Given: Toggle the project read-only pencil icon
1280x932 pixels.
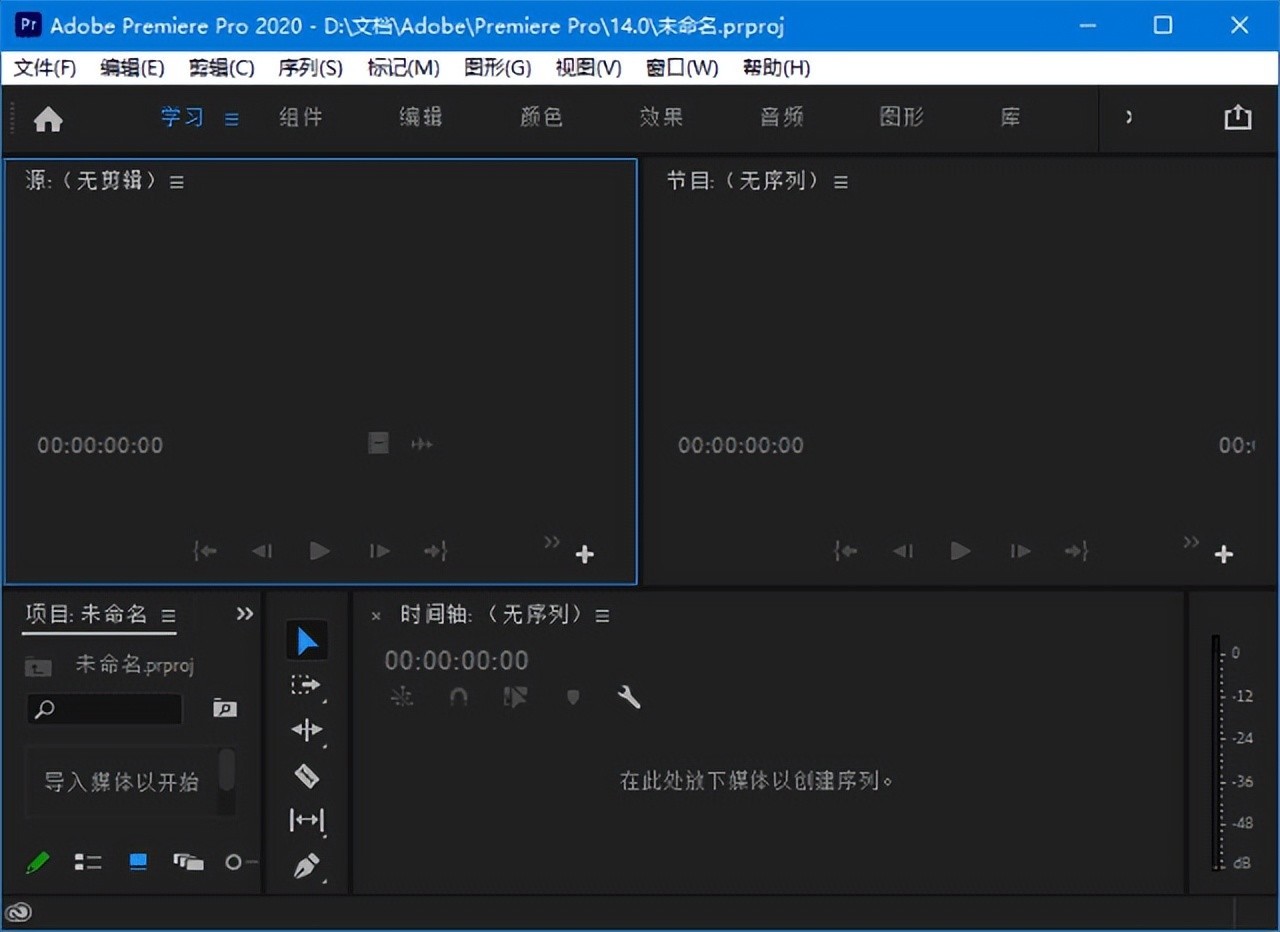Looking at the screenshot, I should [38, 862].
